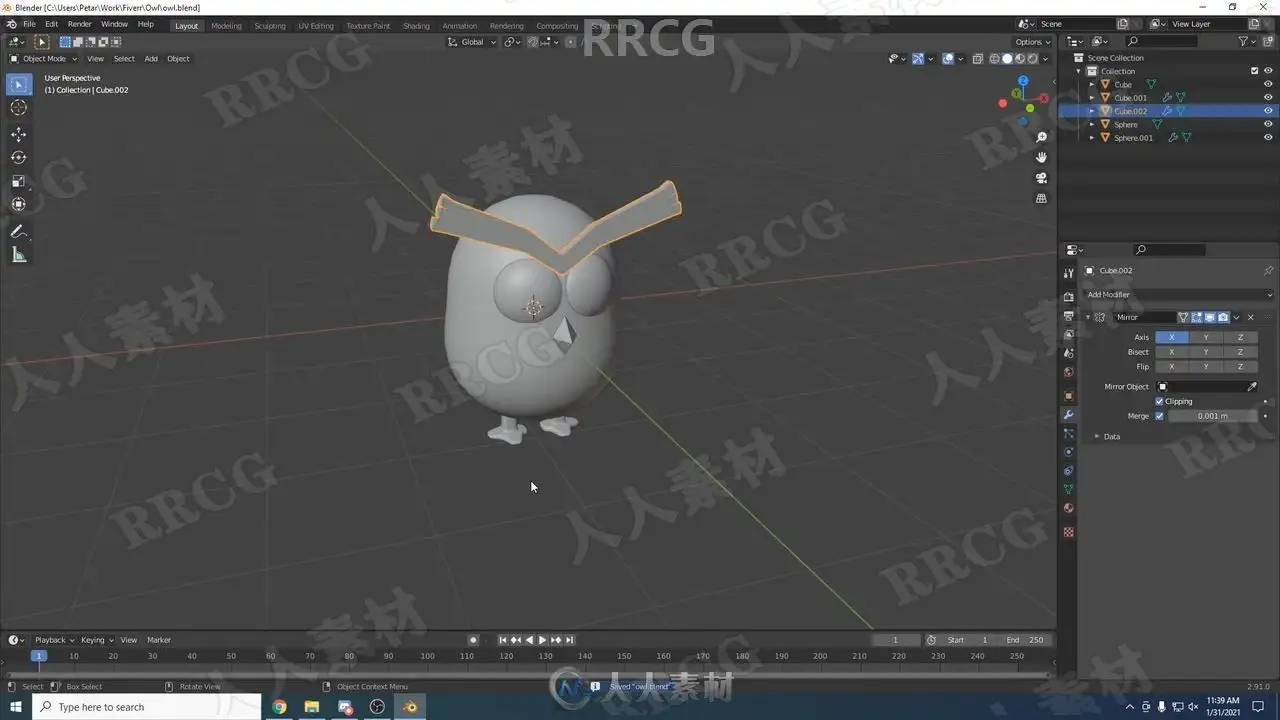Open Global transform orientation dropdown

(471, 42)
